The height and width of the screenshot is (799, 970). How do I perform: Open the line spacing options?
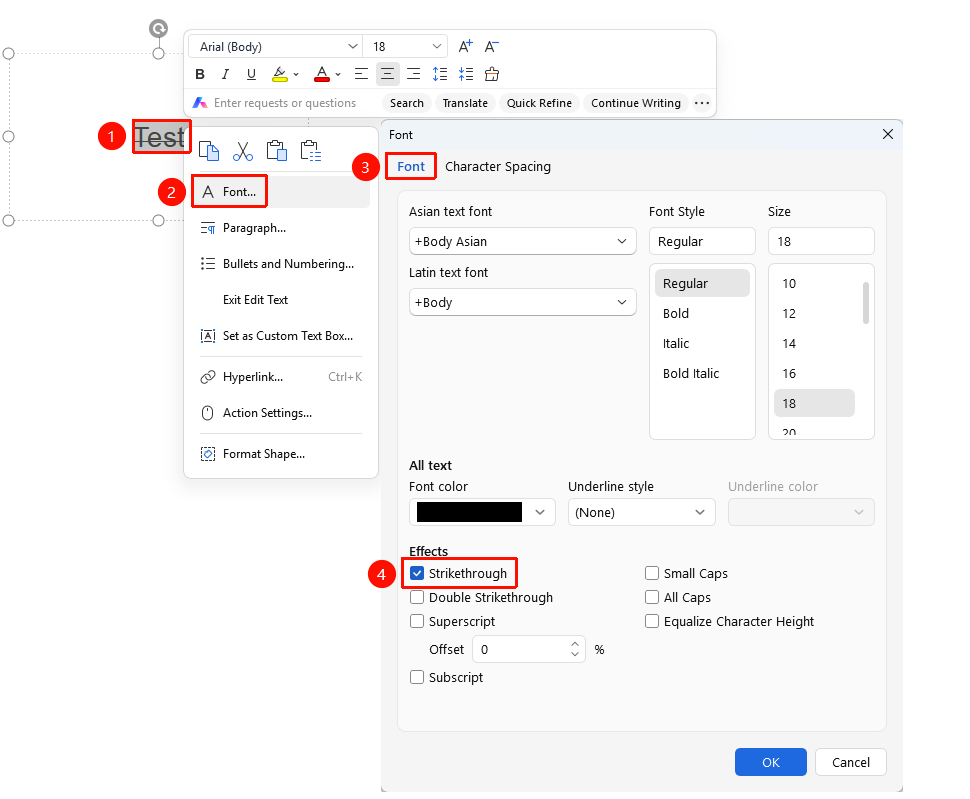pos(440,74)
